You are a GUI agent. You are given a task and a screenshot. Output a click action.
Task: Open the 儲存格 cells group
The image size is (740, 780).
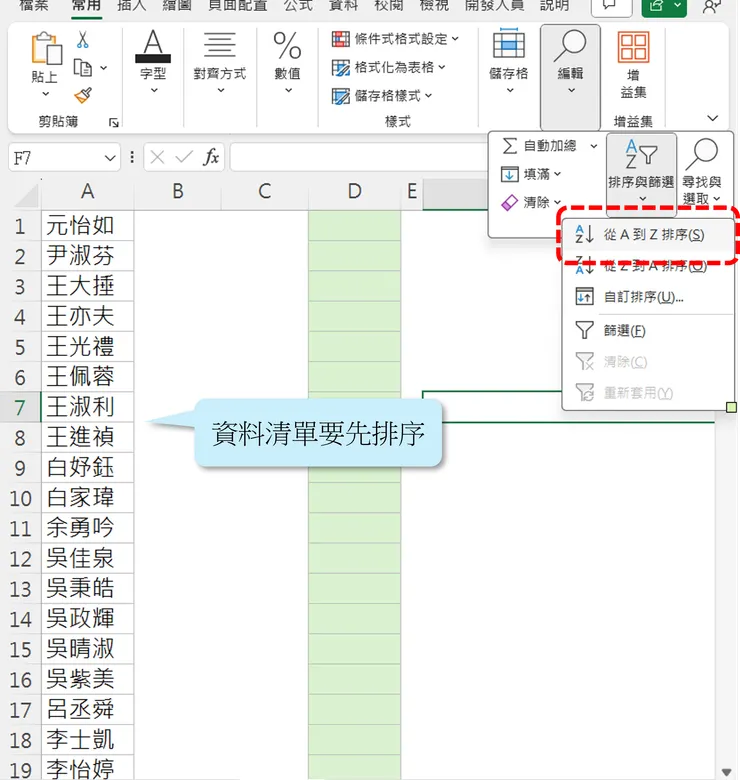(x=509, y=61)
